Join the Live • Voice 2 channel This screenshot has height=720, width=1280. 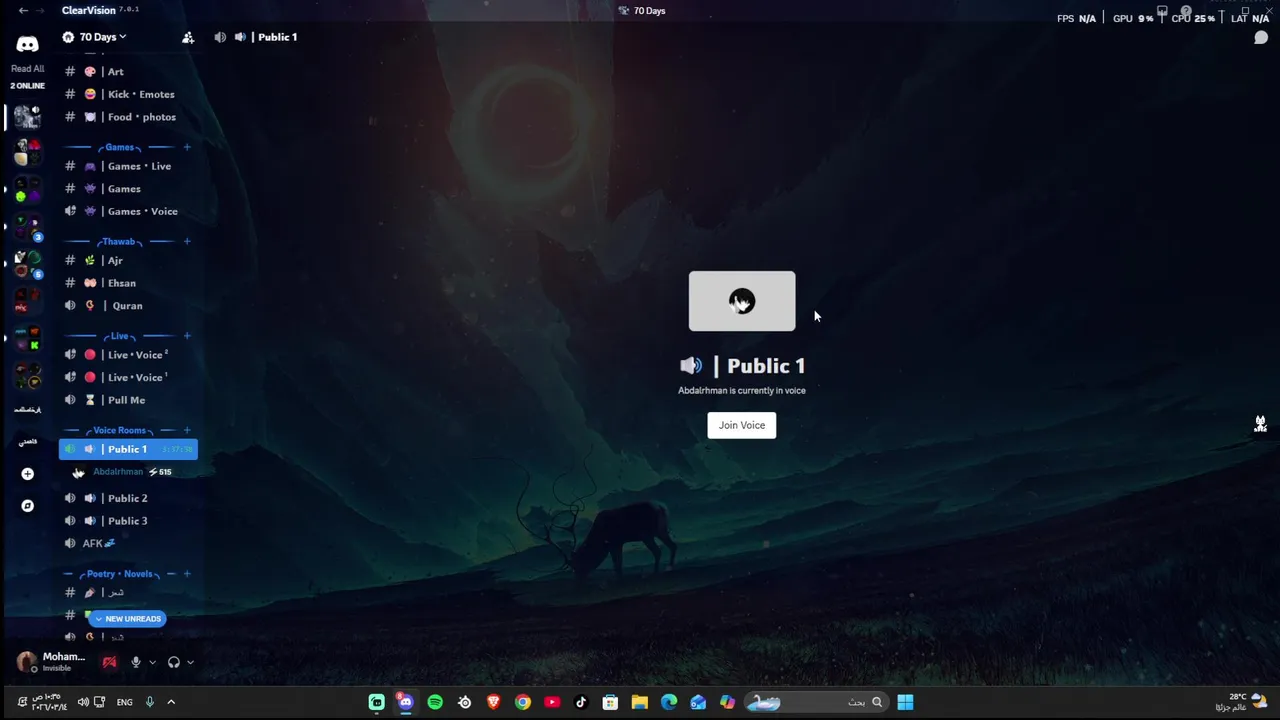point(128,355)
